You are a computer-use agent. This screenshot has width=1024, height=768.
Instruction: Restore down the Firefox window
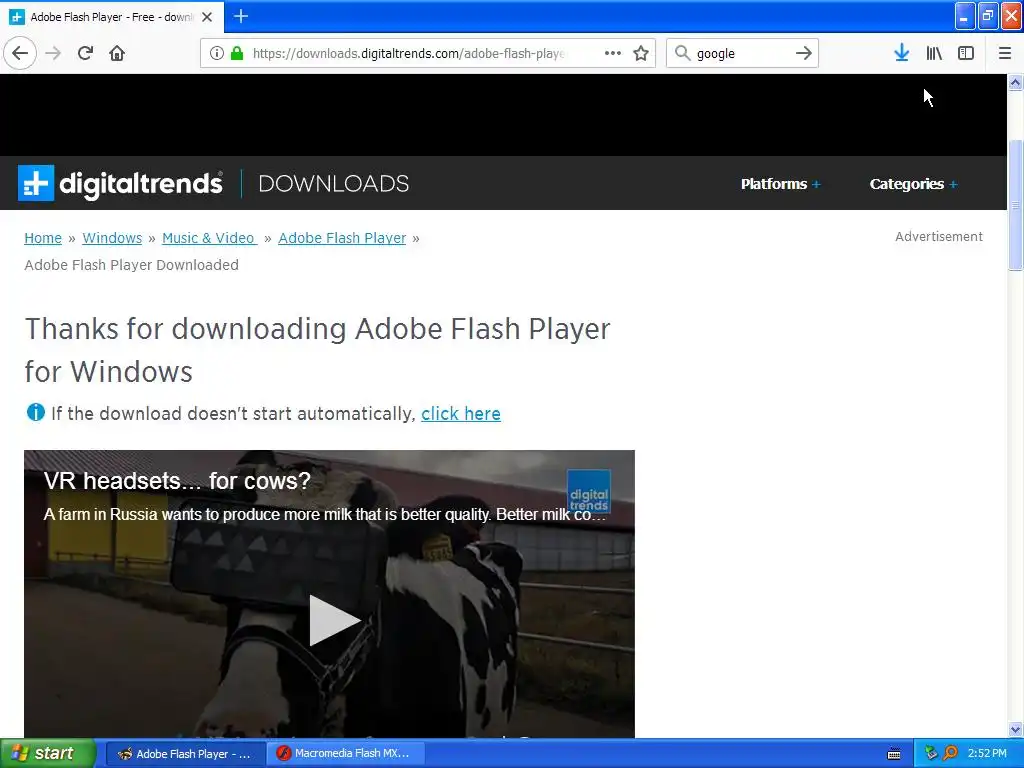[988, 16]
